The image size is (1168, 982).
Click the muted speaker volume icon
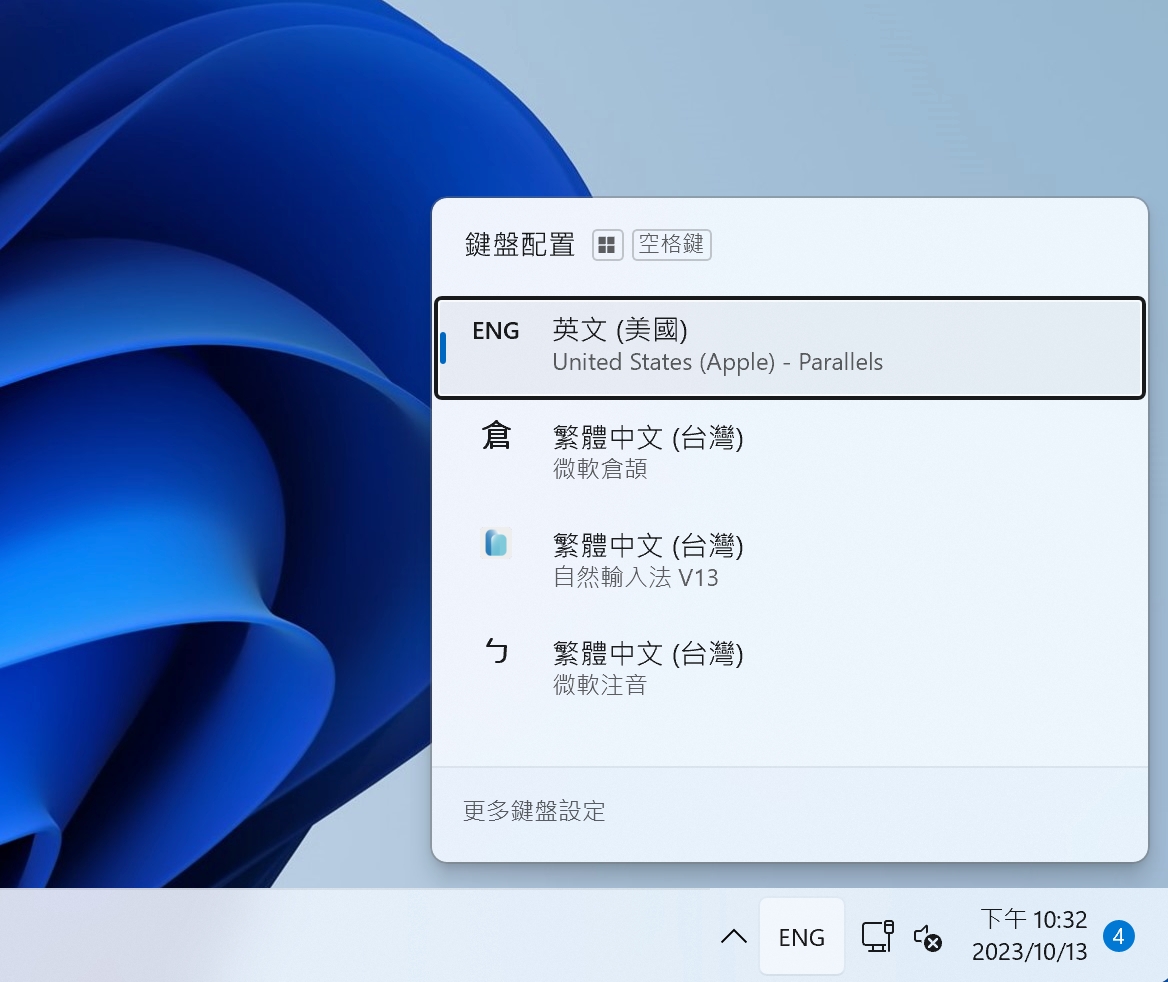pyautogui.click(x=927, y=937)
